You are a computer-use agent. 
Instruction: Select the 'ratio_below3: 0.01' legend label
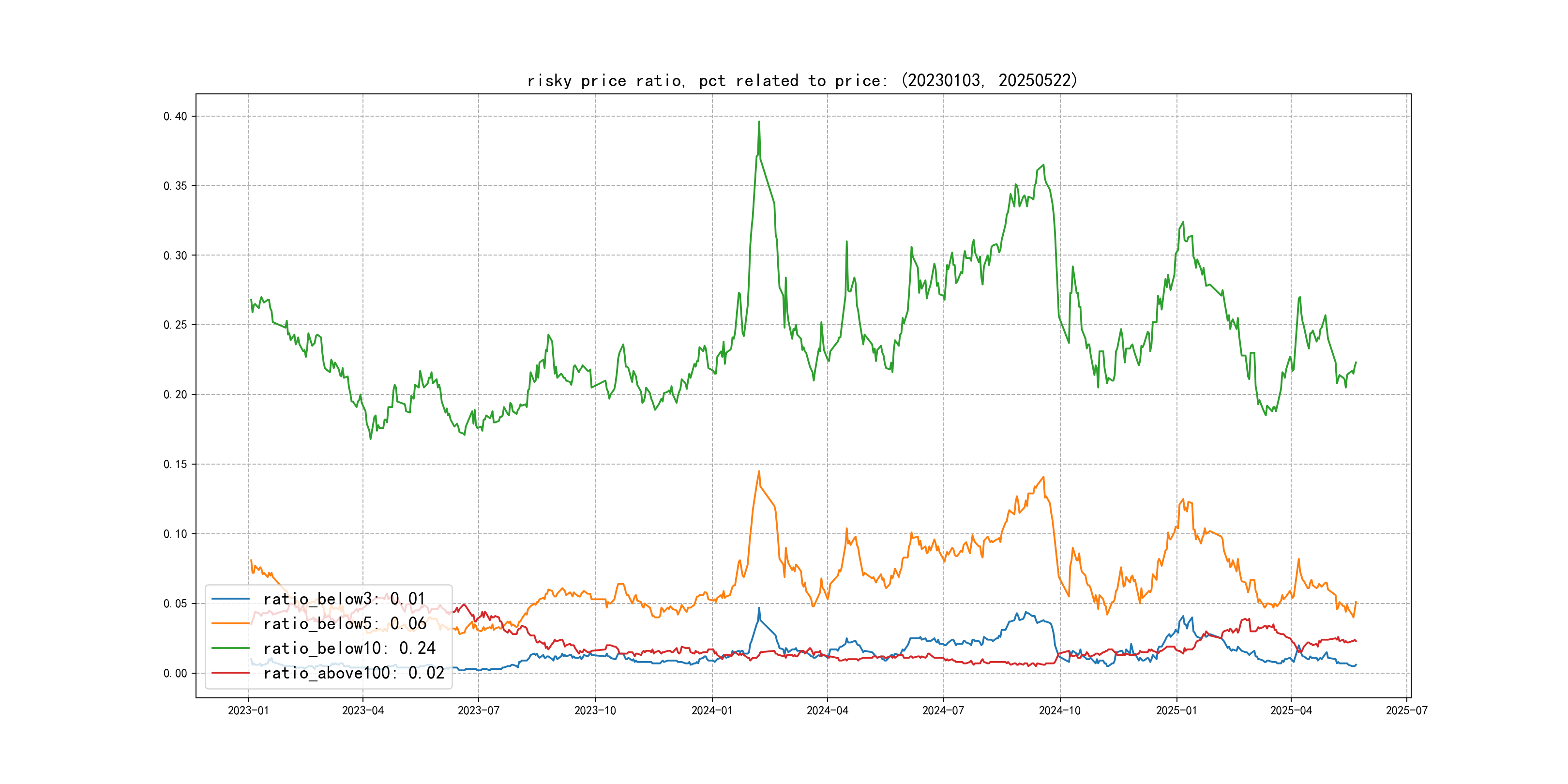coord(344,599)
